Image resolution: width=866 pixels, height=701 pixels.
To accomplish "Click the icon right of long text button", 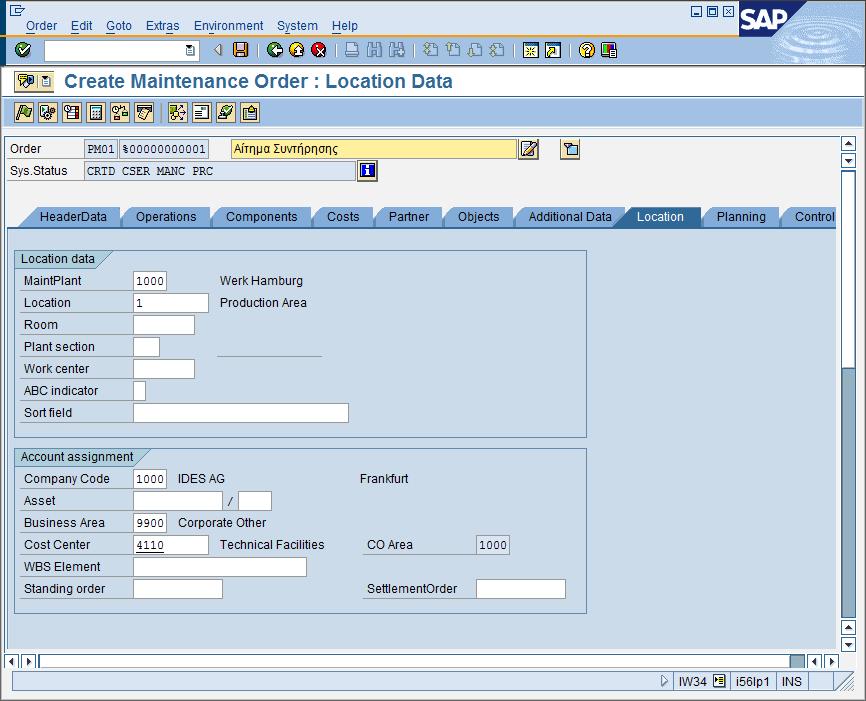I will [570, 149].
